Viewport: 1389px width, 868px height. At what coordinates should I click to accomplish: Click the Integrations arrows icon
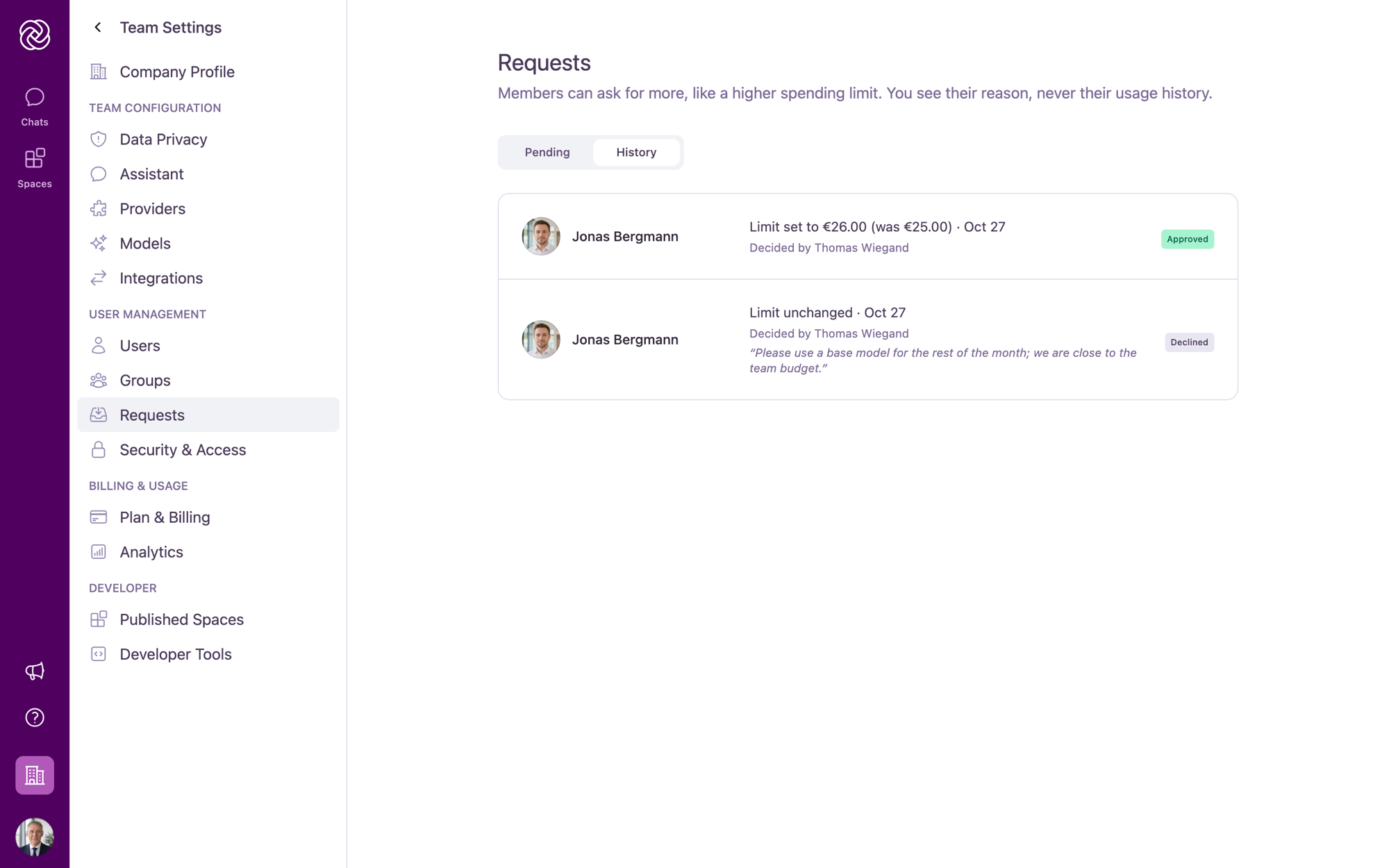(99, 278)
